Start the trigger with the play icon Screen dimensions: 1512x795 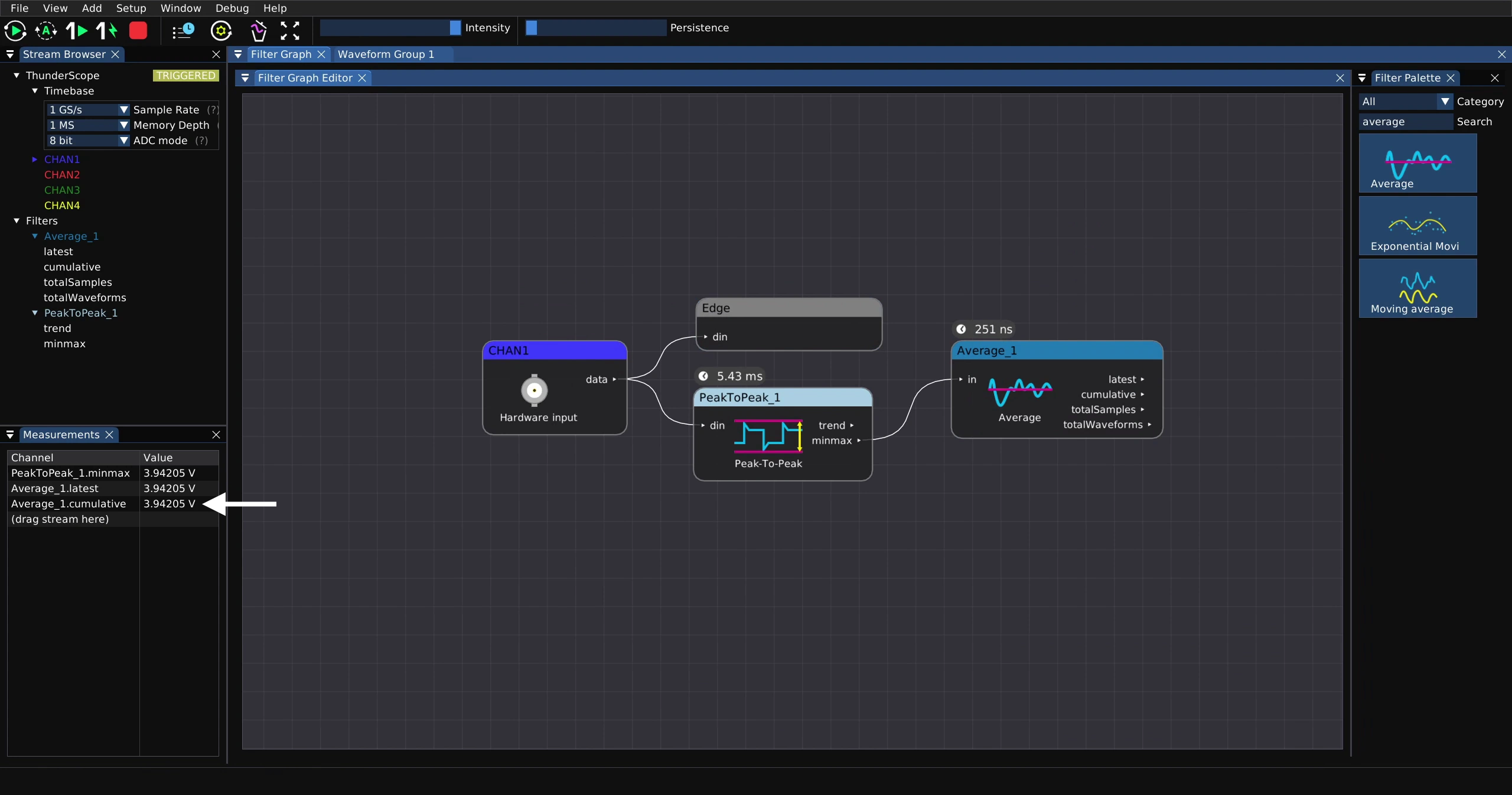coord(15,31)
